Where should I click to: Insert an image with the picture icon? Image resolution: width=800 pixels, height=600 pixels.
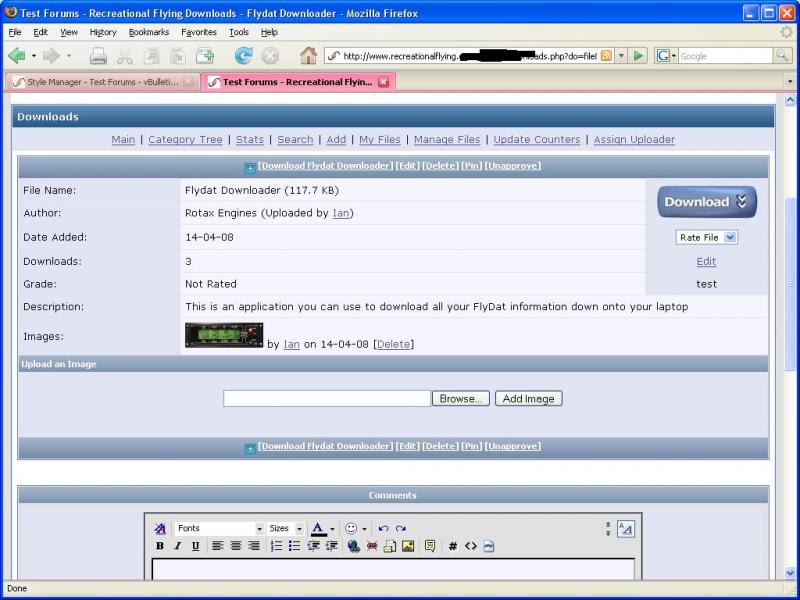click(x=408, y=546)
